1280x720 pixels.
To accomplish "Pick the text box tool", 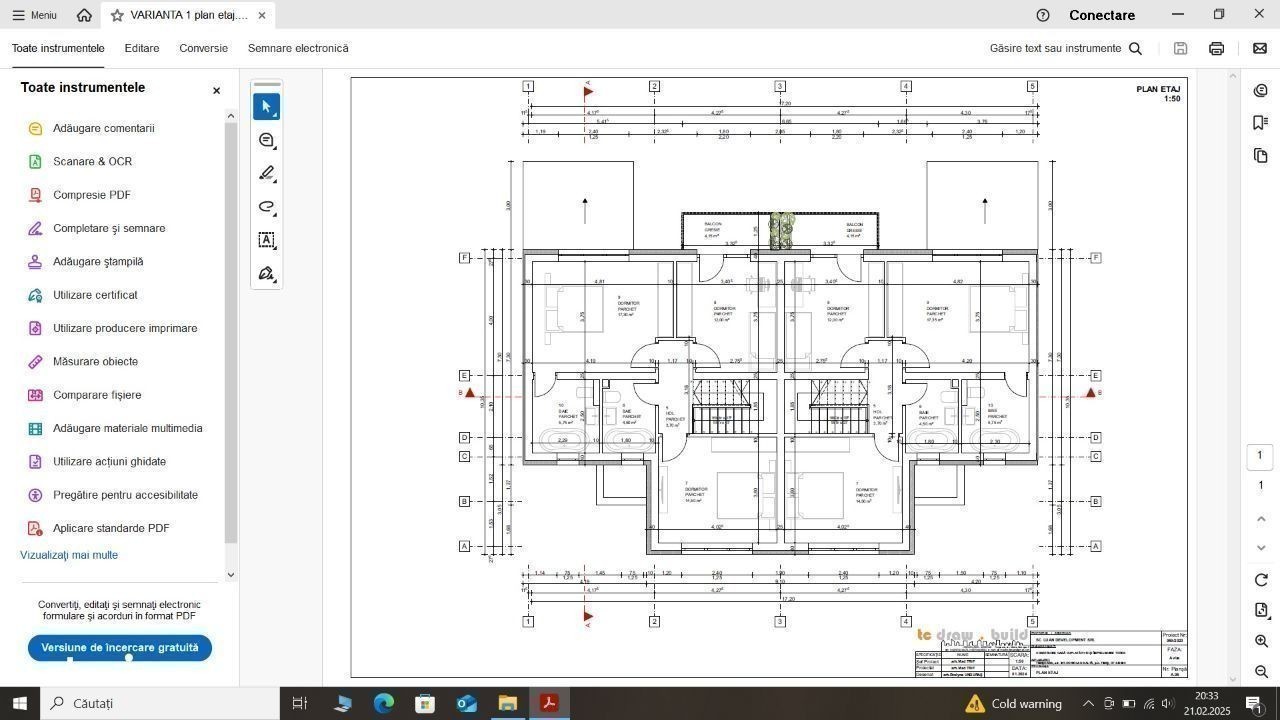I will pos(266,240).
